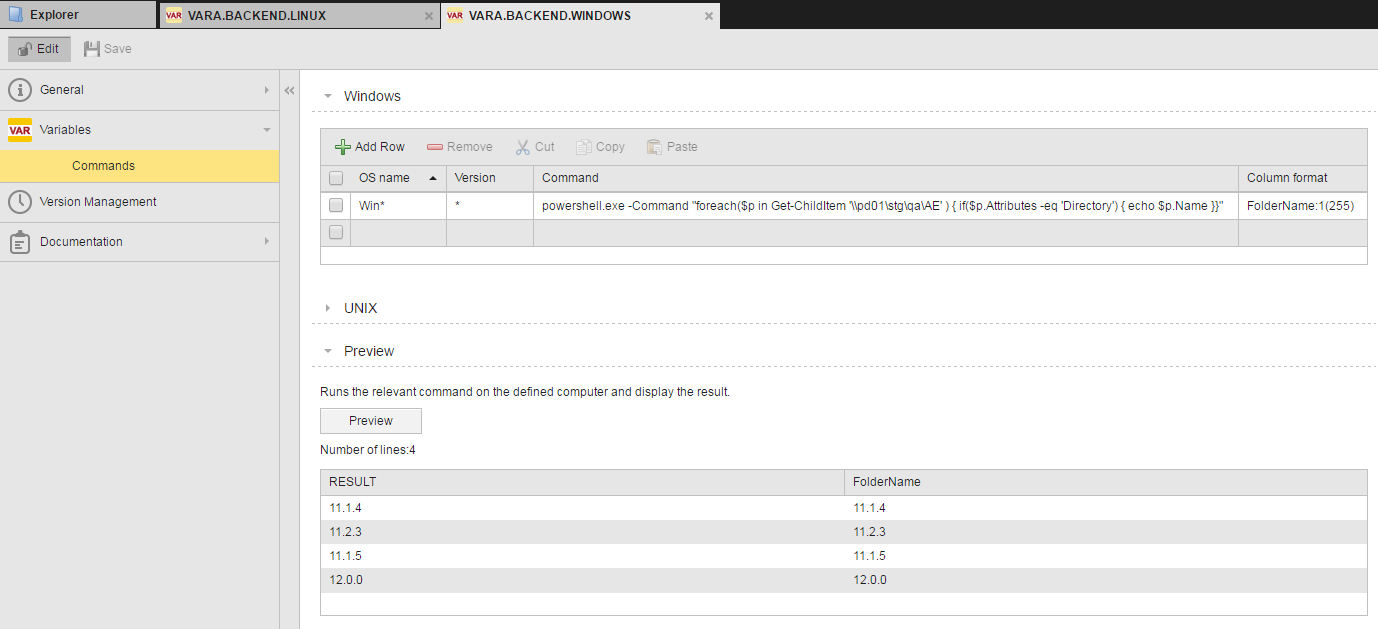This screenshot has height=629, width=1378.
Task: Collapse the Preview section
Action: [x=328, y=351]
